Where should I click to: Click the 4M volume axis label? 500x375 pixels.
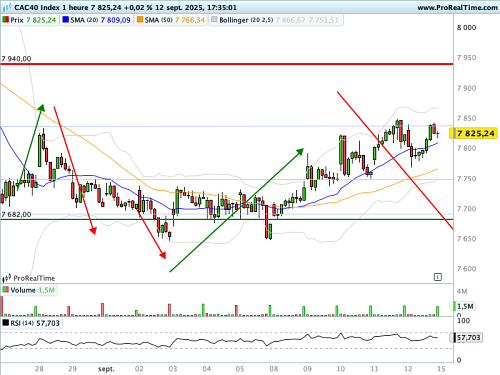(462, 291)
